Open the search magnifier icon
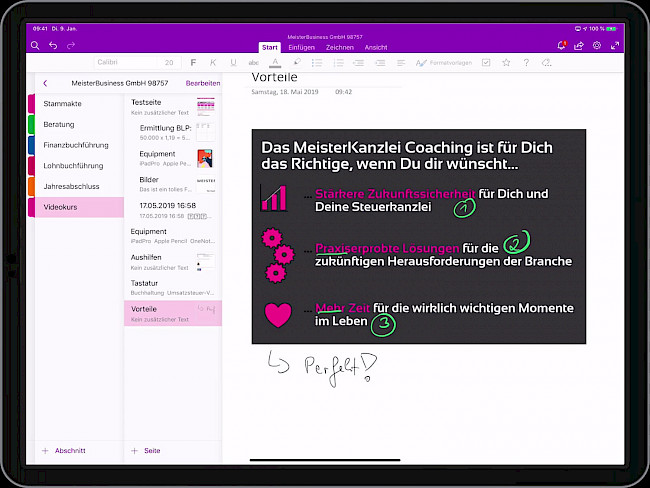 click(35, 46)
